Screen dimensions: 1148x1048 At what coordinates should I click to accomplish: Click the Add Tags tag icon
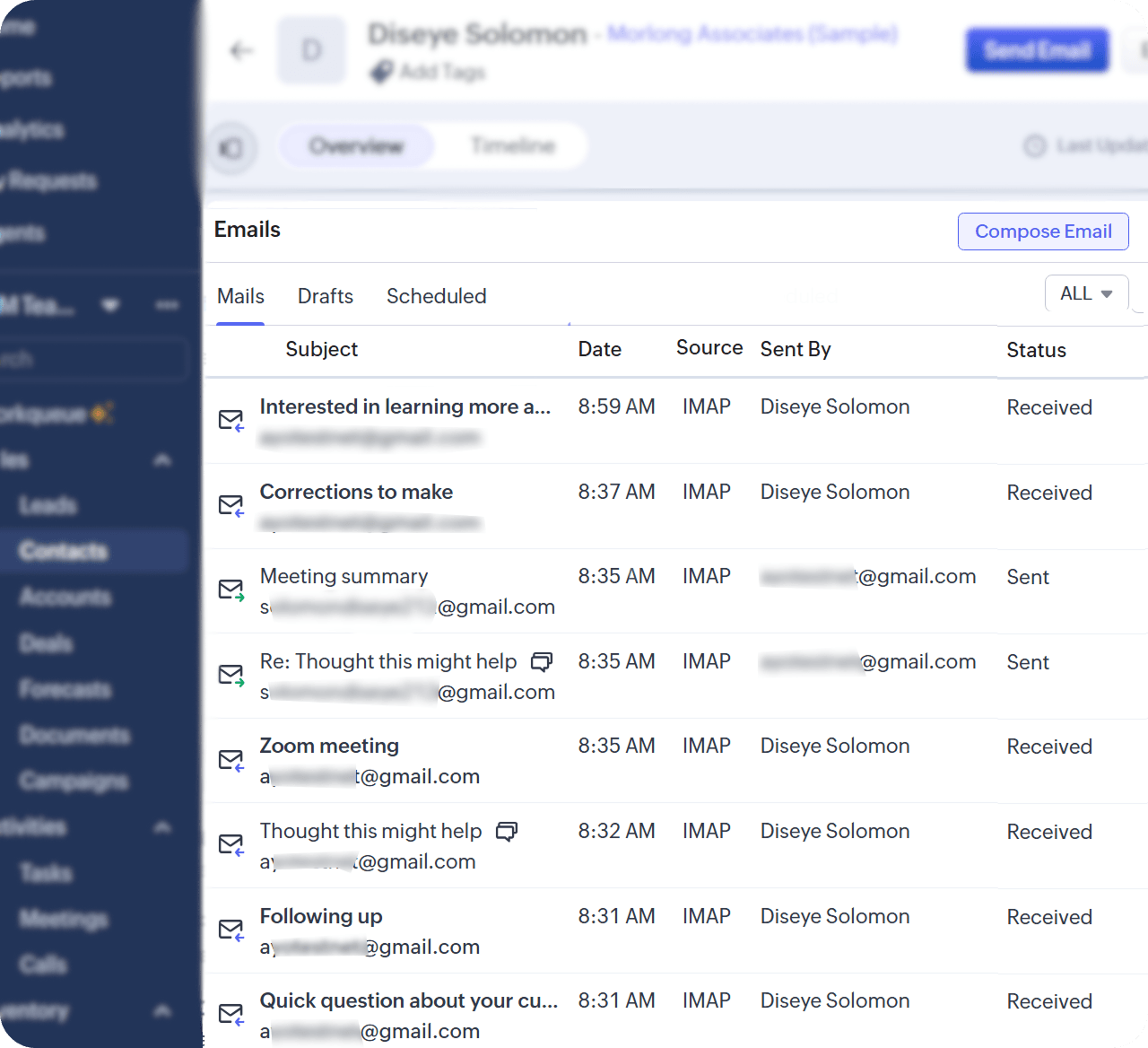(x=381, y=72)
